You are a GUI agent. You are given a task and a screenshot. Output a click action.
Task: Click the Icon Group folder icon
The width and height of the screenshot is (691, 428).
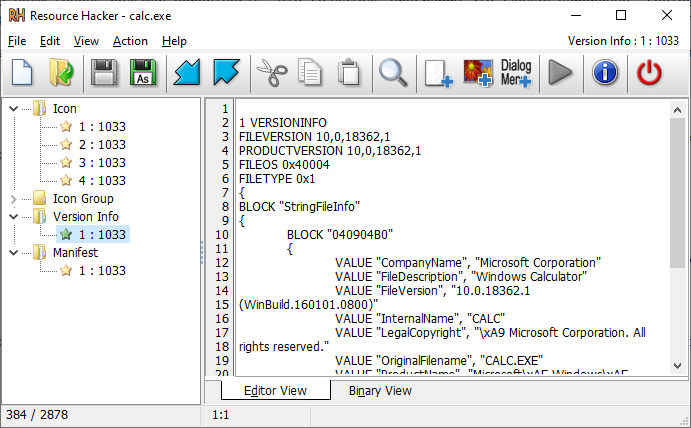click(x=40, y=198)
